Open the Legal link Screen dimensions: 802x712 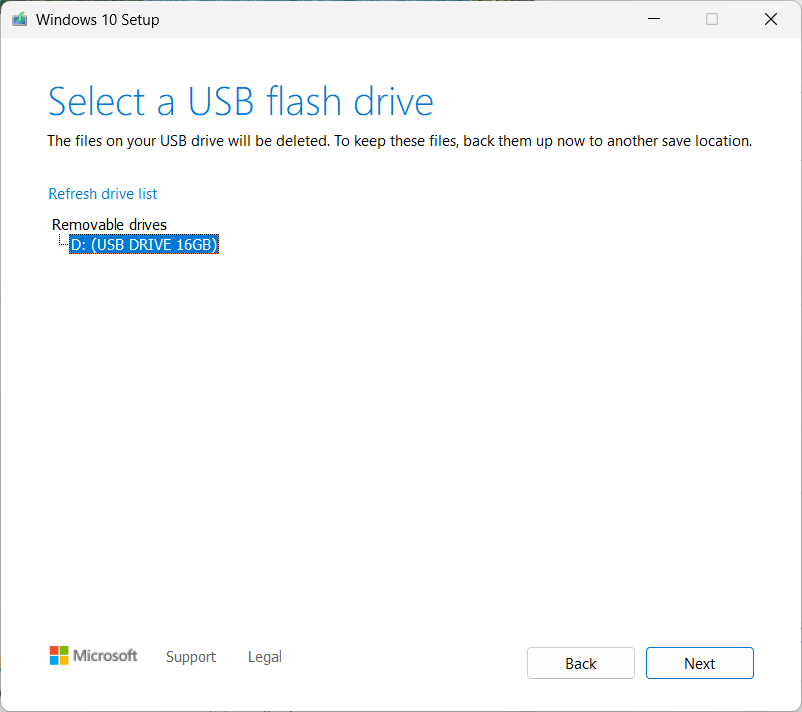pos(264,657)
